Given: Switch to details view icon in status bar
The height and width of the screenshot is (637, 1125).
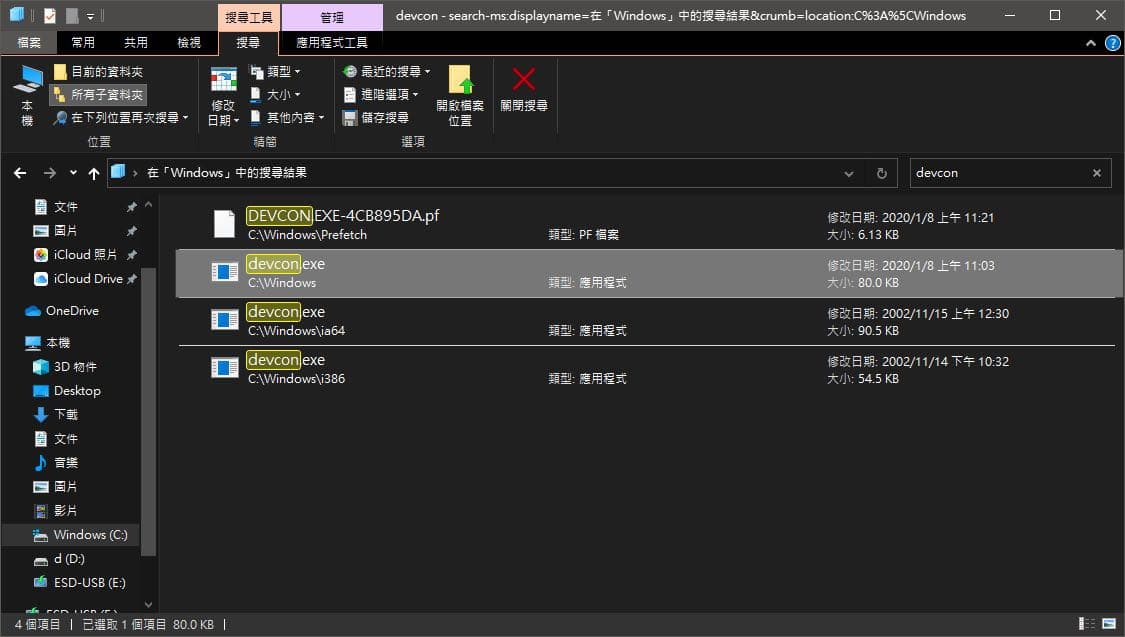Looking at the screenshot, I should coord(1087,624).
